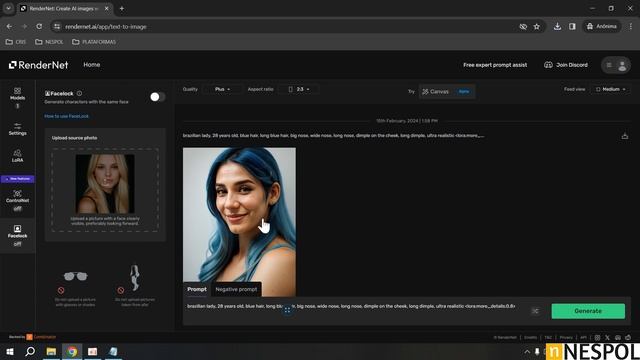Open browser downloads icon
The image size is (640, 360).
coord(557,27)
